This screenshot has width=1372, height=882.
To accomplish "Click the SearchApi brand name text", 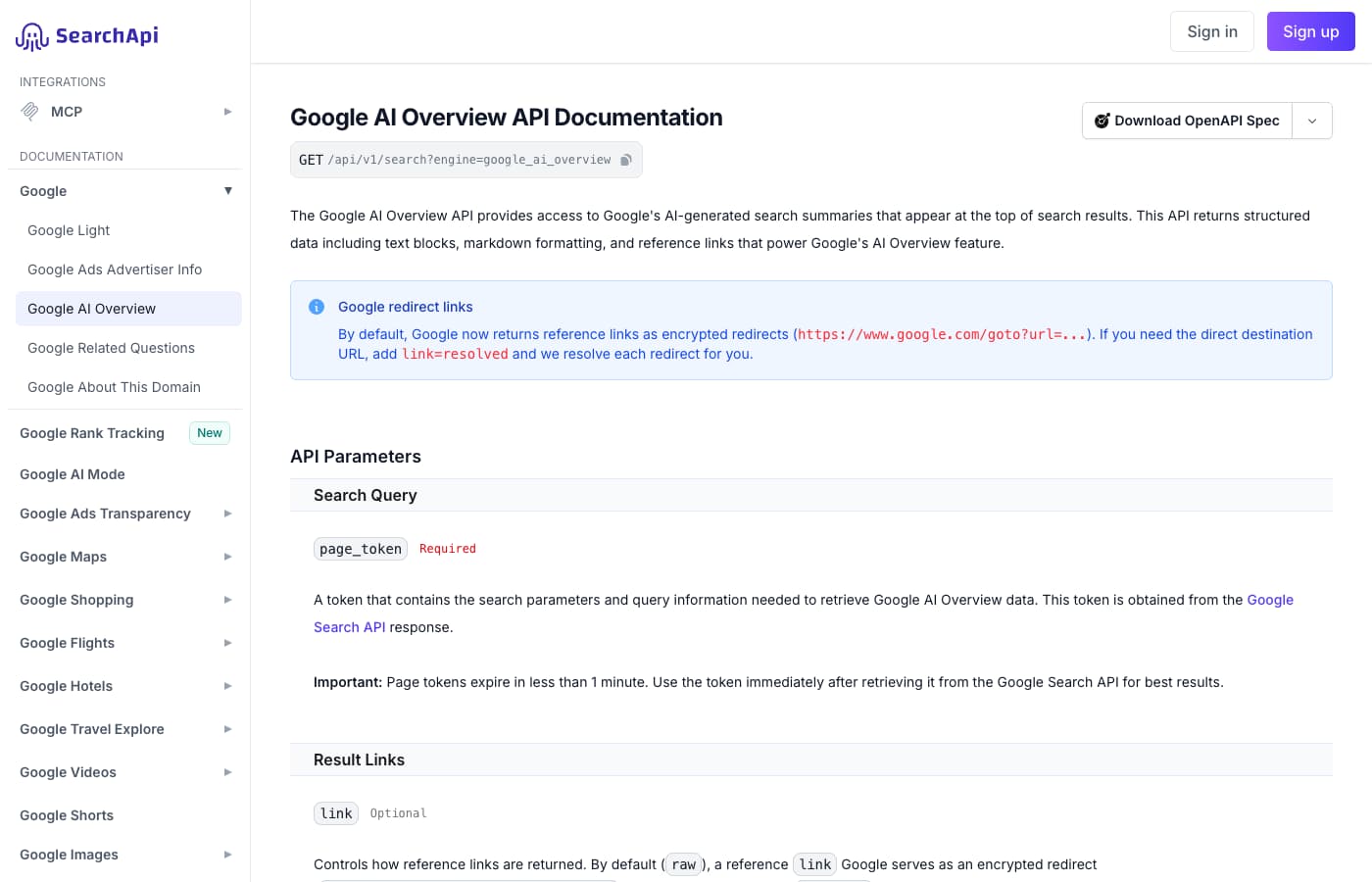I will click(107, 36).
